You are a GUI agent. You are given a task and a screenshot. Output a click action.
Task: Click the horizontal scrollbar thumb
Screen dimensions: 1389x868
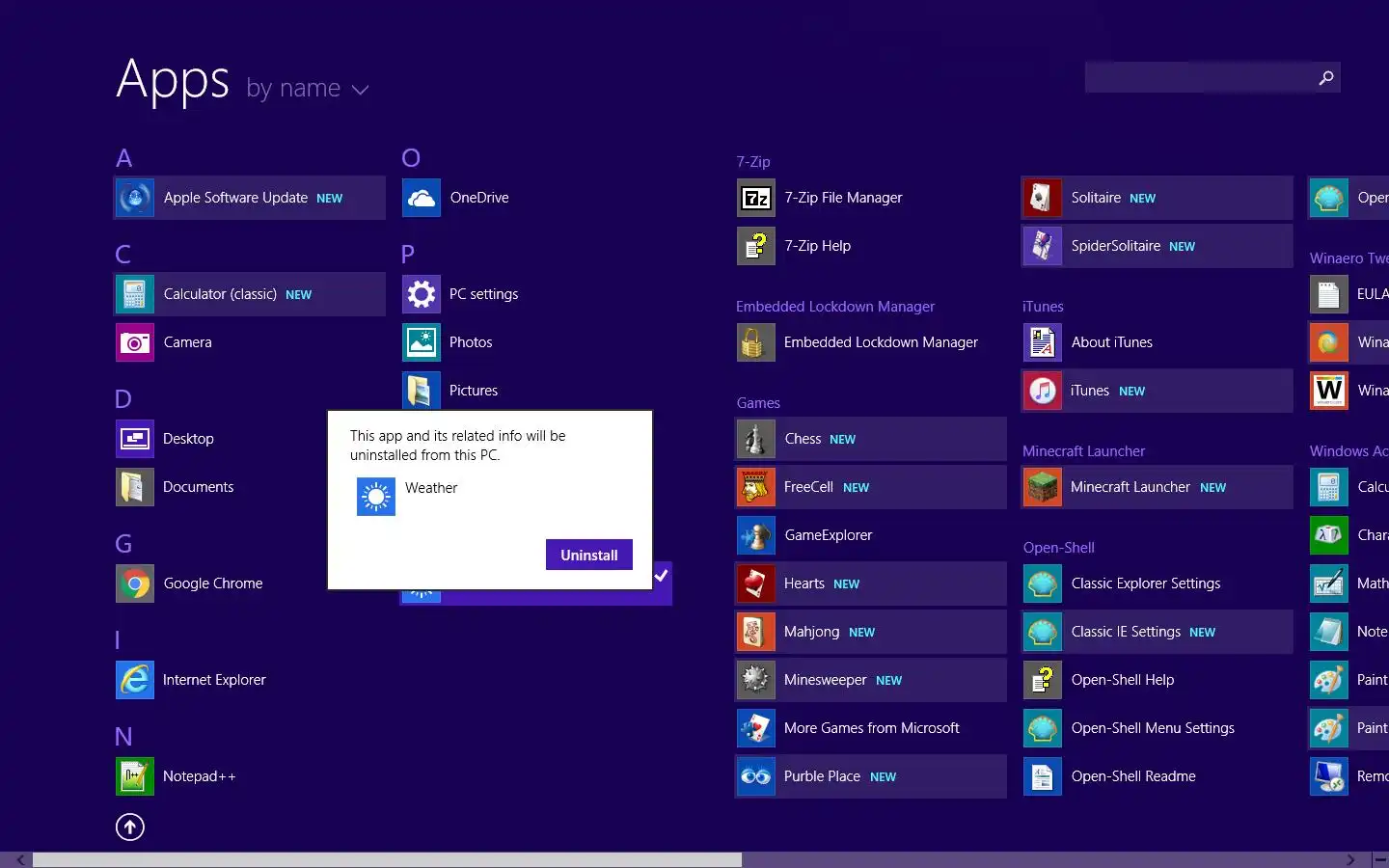(x=388, y=859)
